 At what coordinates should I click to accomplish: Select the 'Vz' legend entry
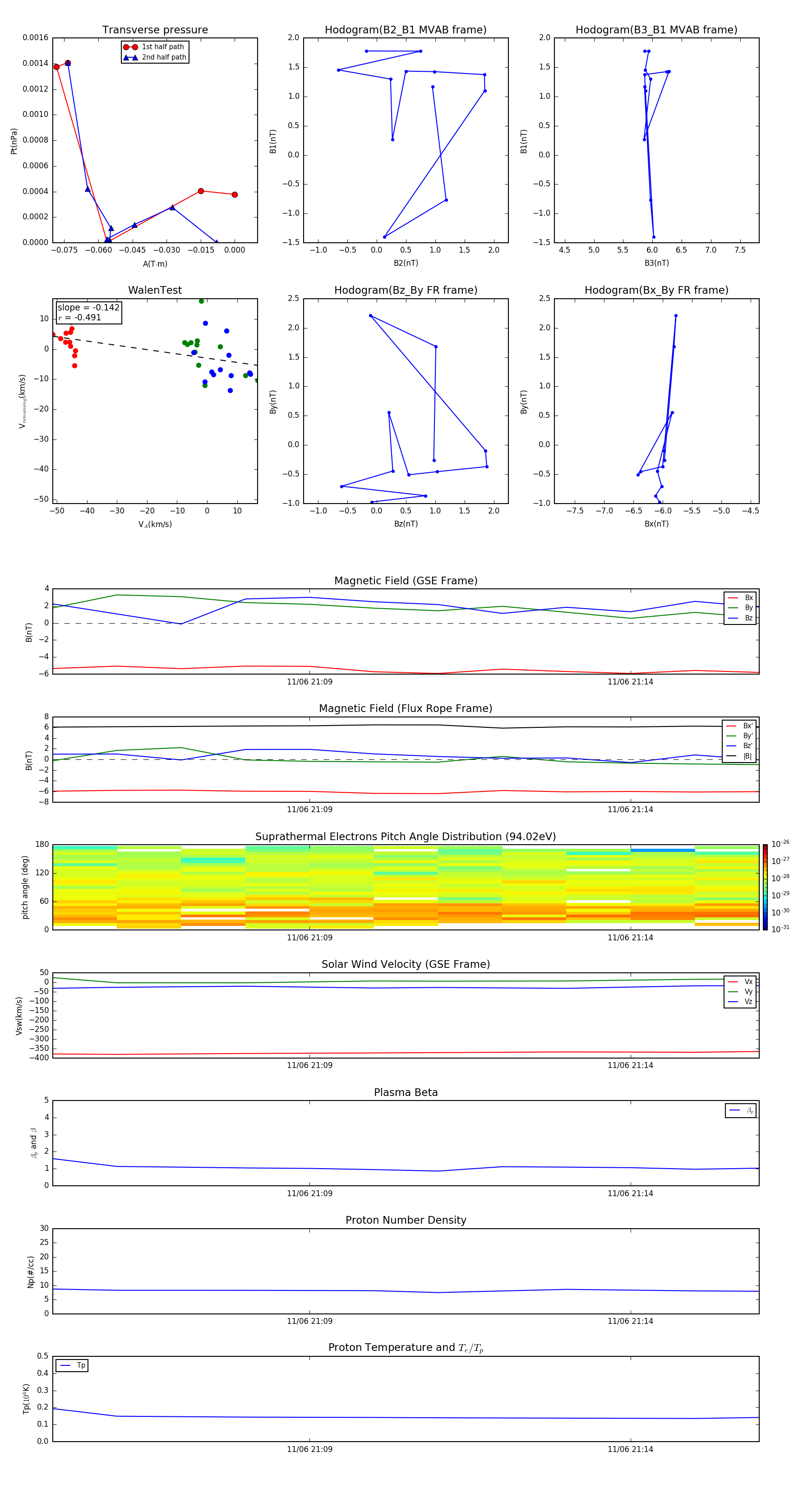(740, 1002)
